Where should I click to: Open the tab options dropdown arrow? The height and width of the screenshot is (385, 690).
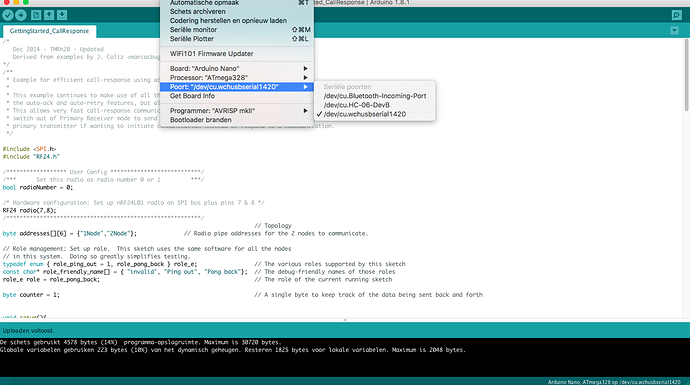[x=674, y=30]
